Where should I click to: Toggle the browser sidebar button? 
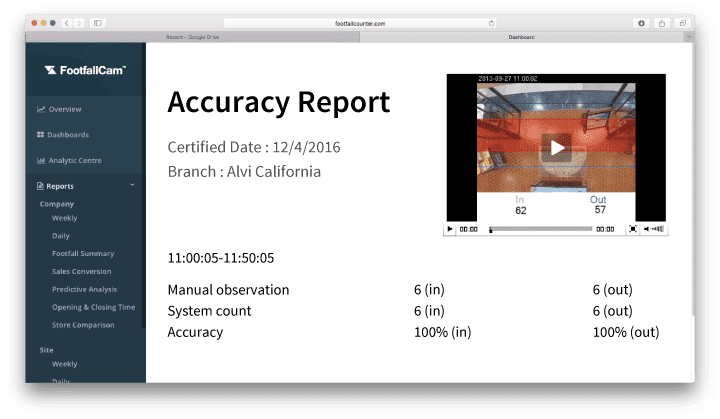[x=98, y=23]
